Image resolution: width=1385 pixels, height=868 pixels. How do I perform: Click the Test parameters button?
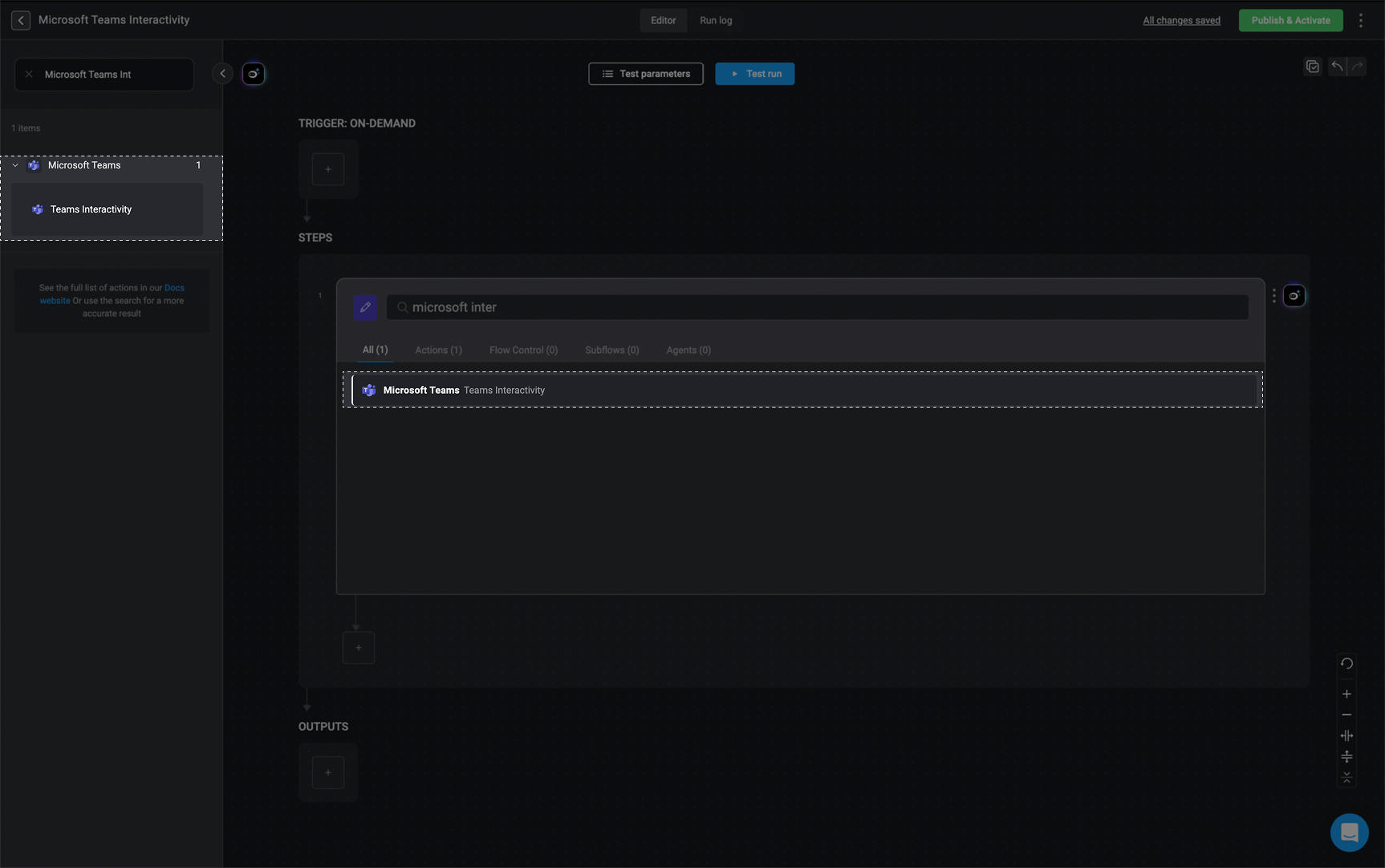pos(646,74)
